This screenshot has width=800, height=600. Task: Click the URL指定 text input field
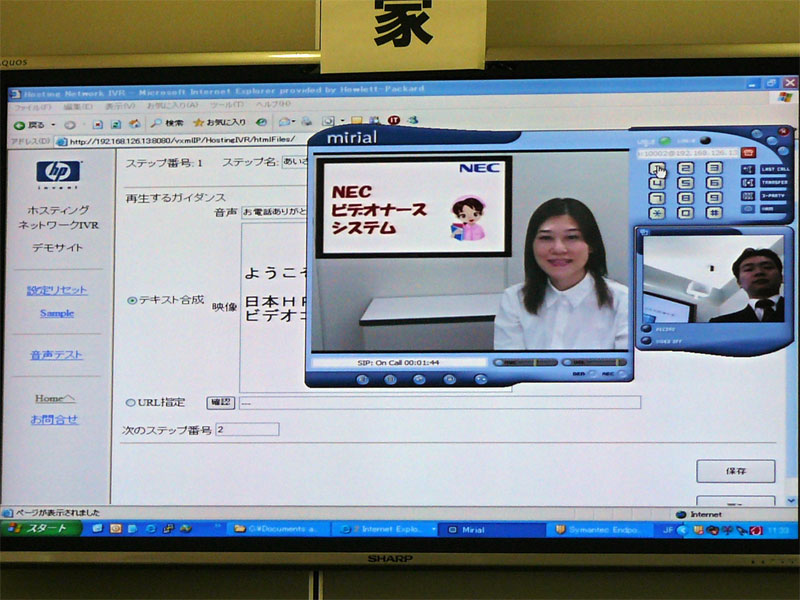(x=440, y=403)
